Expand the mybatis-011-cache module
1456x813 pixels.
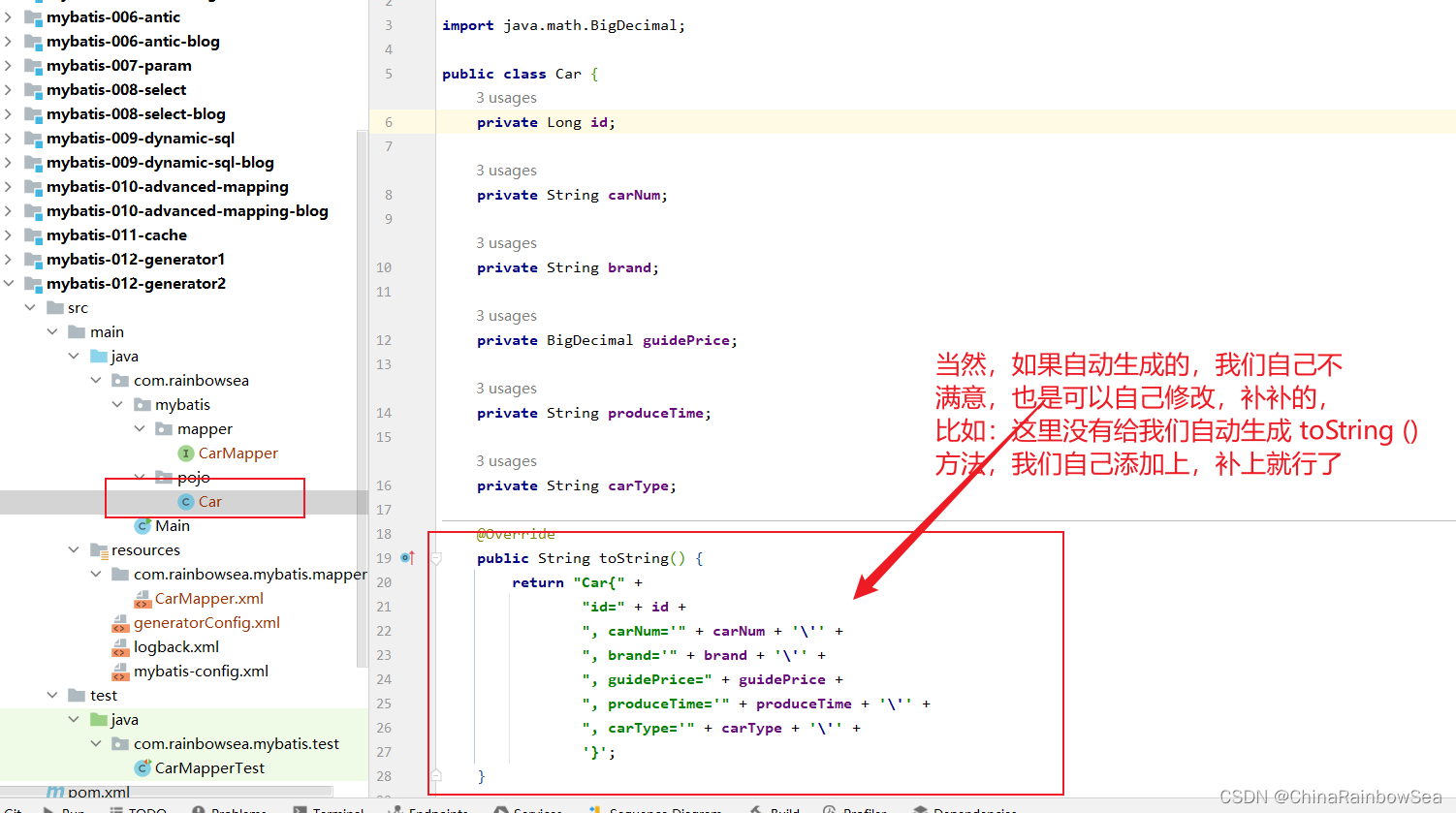[x=9, y=235]
